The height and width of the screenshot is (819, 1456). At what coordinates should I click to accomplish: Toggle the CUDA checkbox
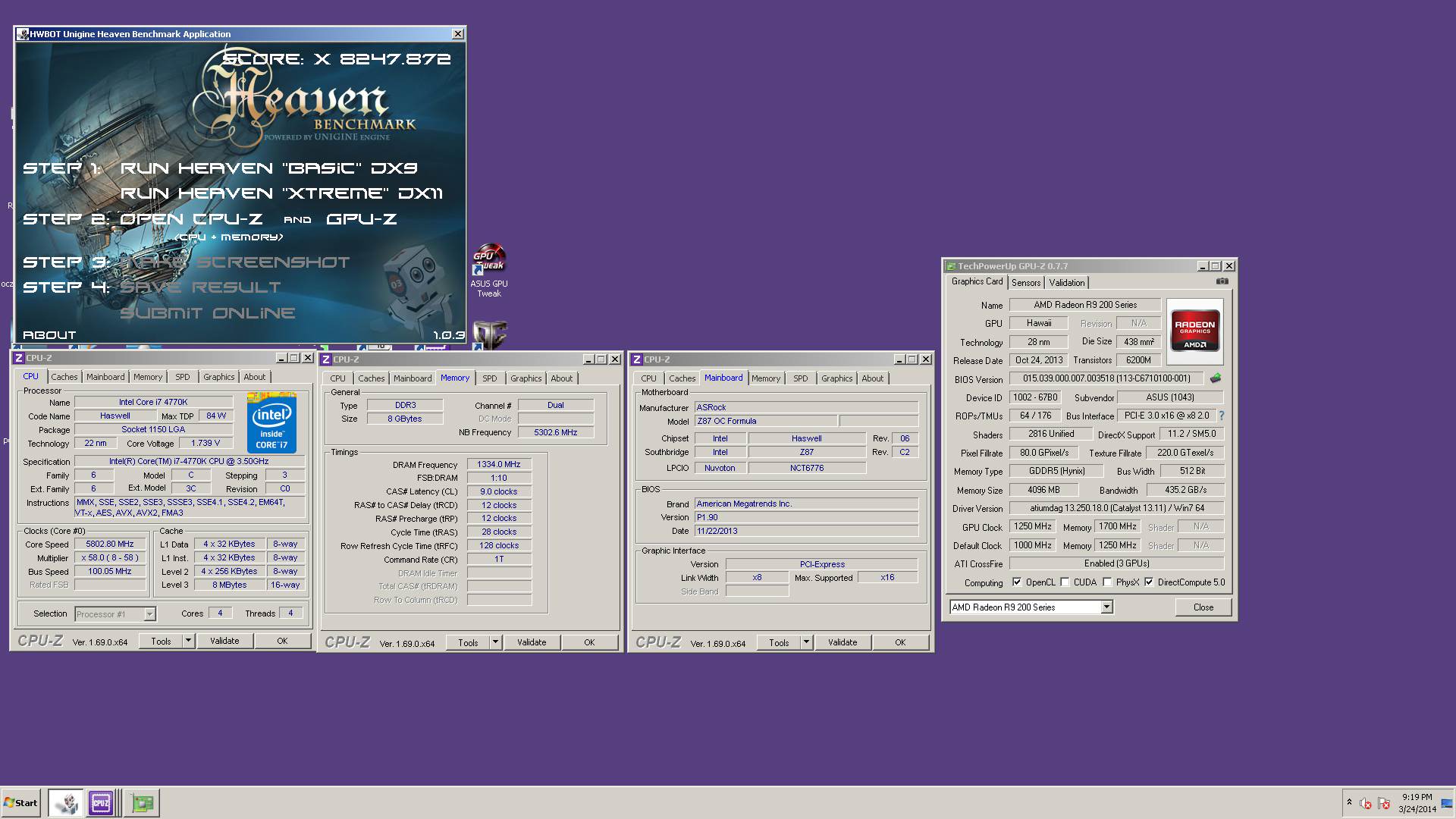click(1065, 582)
